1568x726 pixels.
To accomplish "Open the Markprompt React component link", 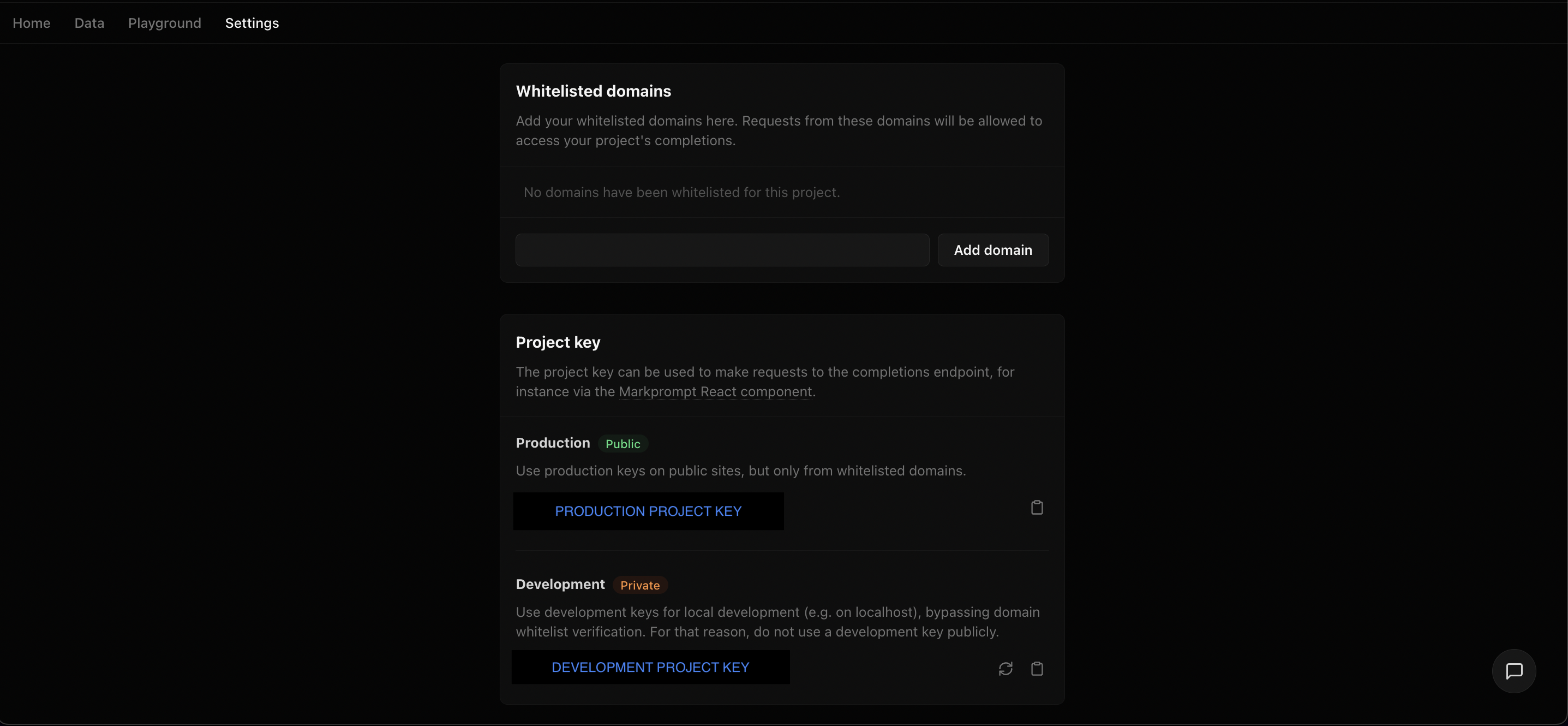I will tap(715, 391).
